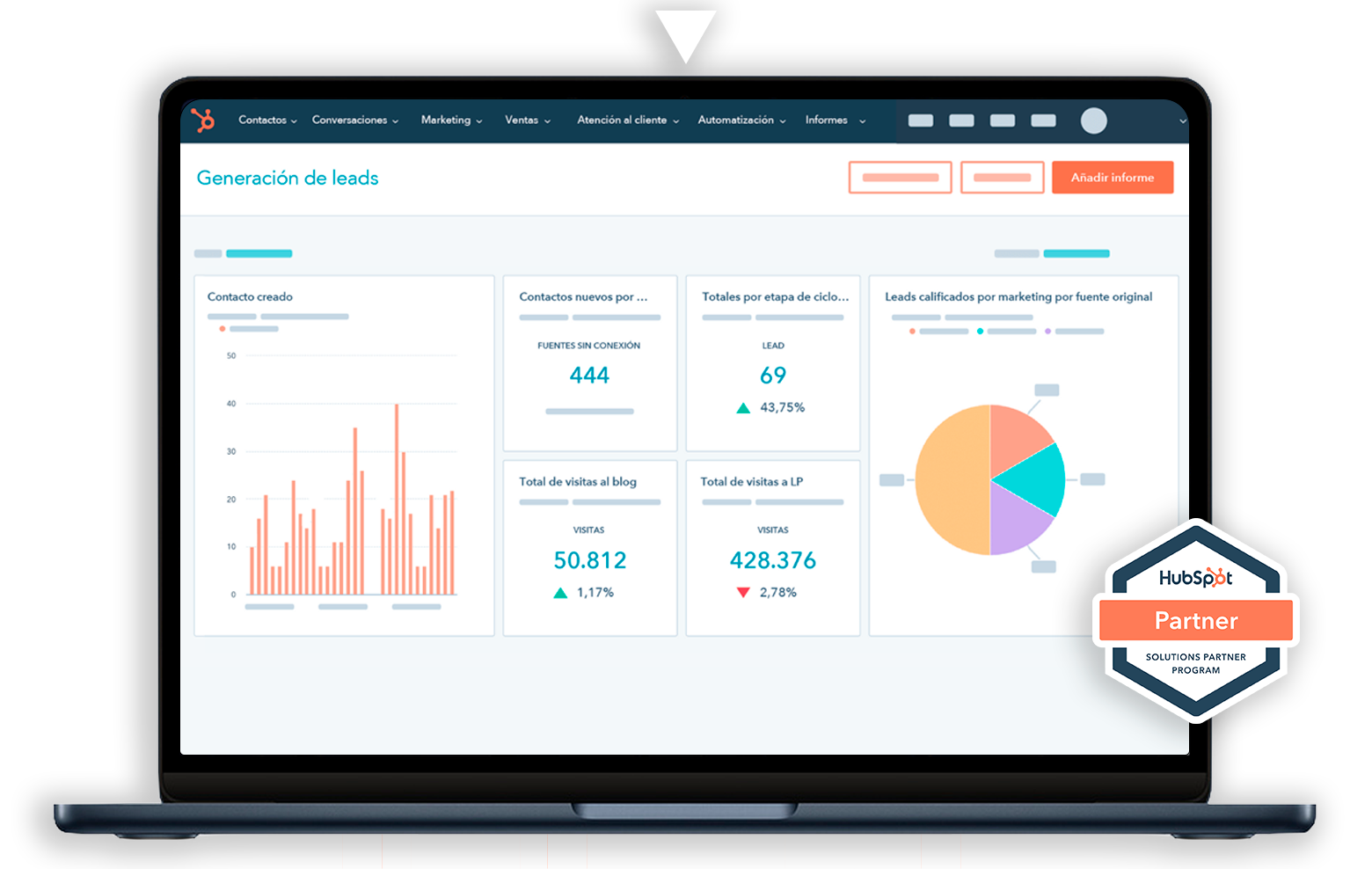1372x869 pixels.
Task: Open the Contactos nuevos por report
Action: point(583,296)
